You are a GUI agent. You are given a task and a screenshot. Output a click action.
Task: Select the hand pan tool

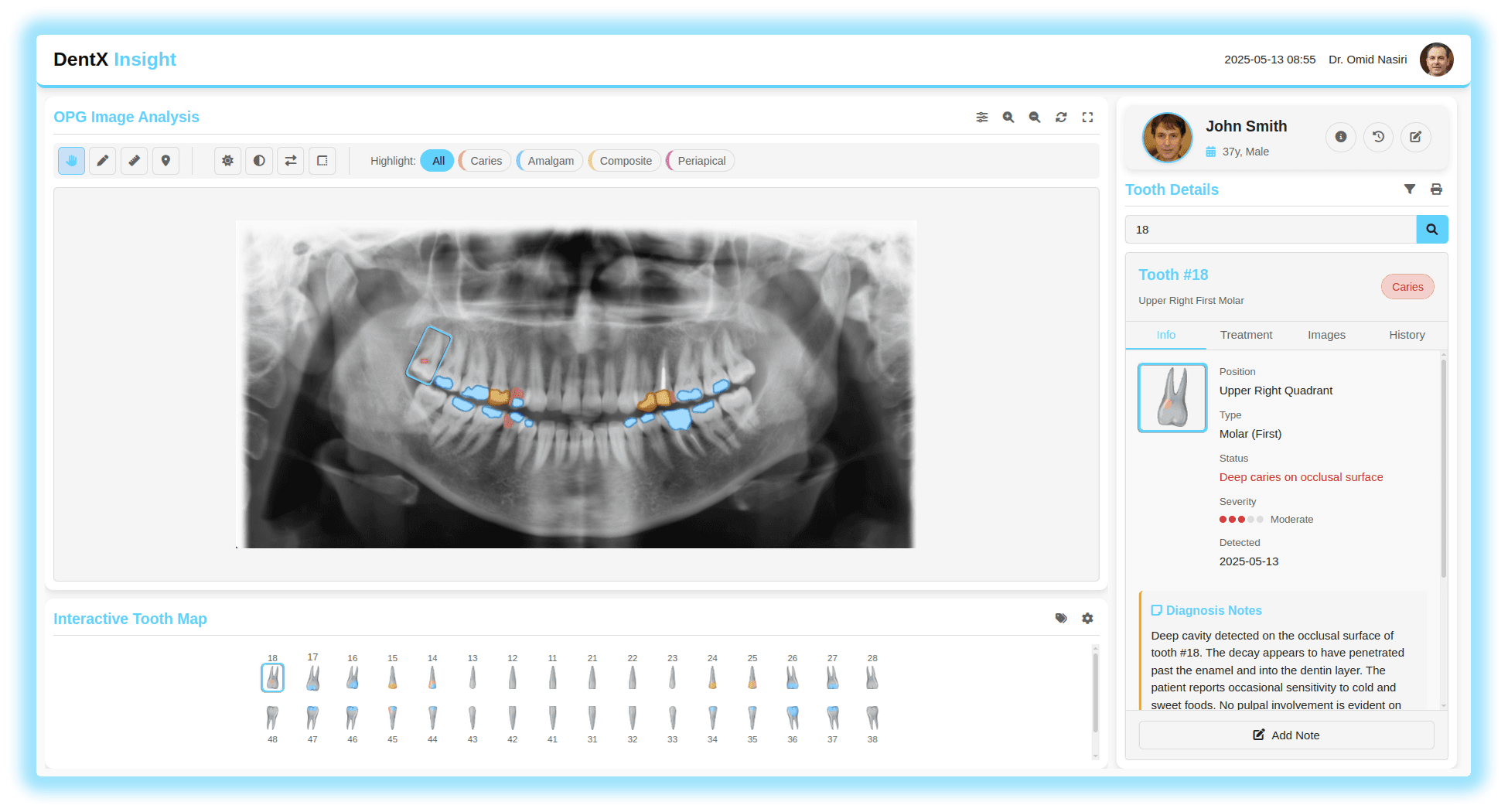[x=71, y=161]
